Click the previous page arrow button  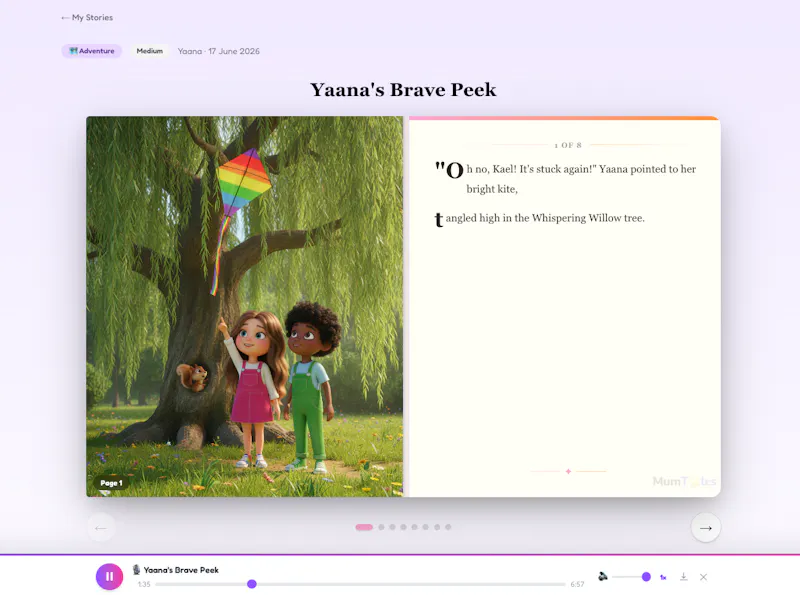point(101,528)
